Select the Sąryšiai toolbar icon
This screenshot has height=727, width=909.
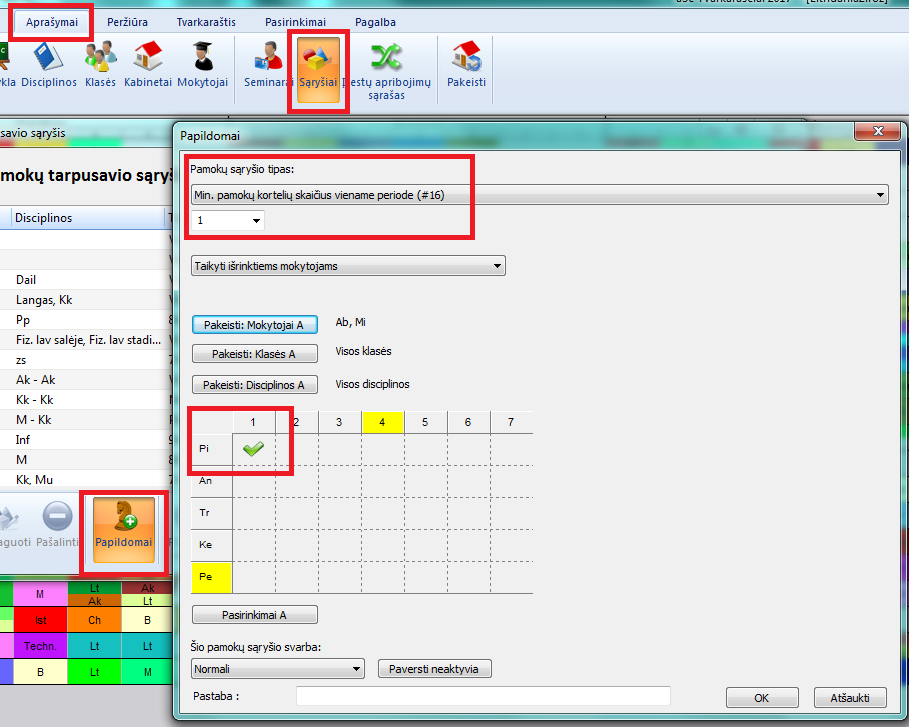click(318, 70)
